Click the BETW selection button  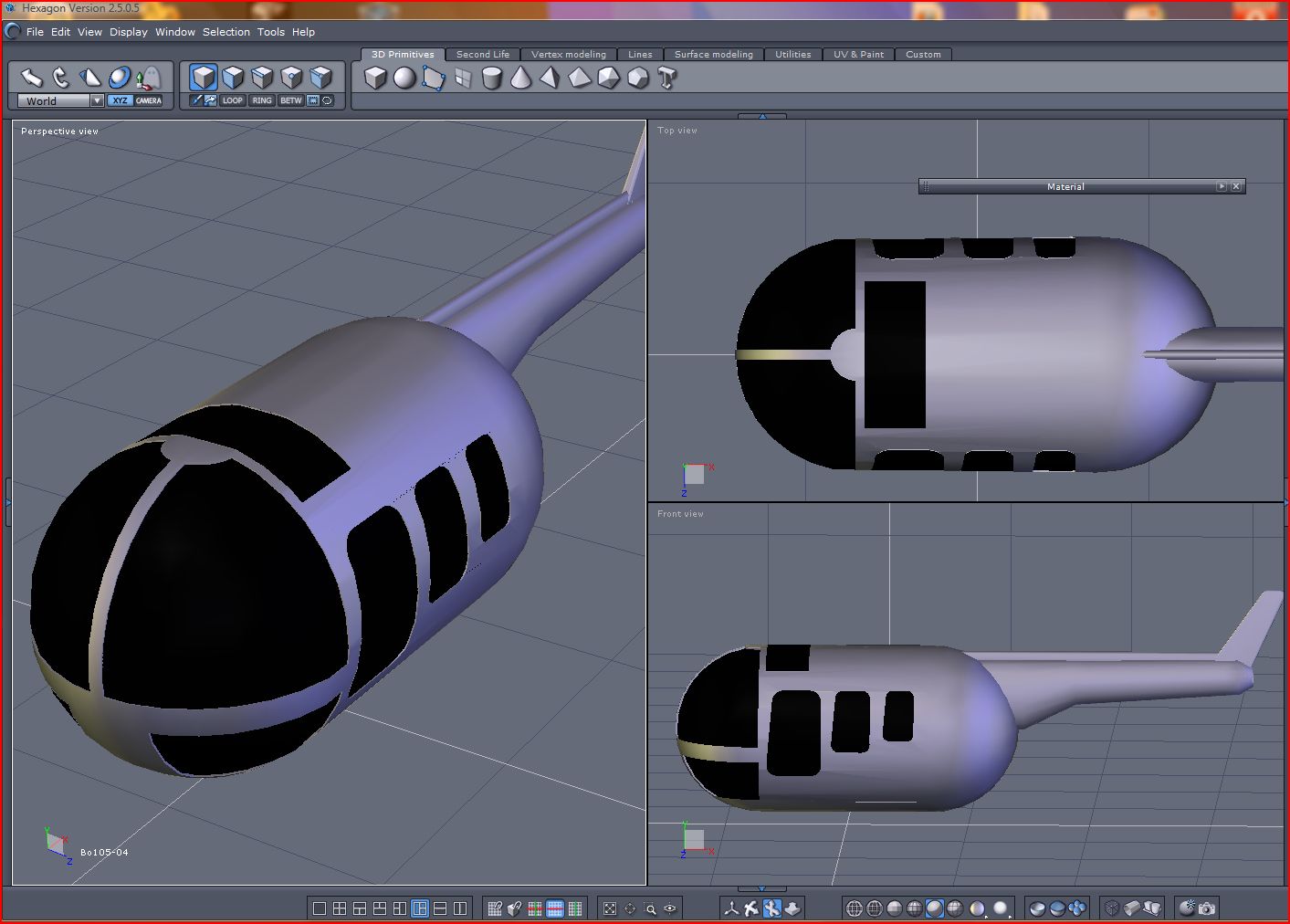pyautogui.click(x=291, y=100)
